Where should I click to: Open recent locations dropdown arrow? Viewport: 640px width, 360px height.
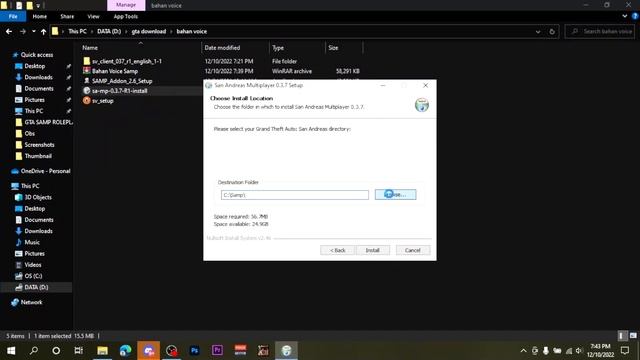(33, 31)
